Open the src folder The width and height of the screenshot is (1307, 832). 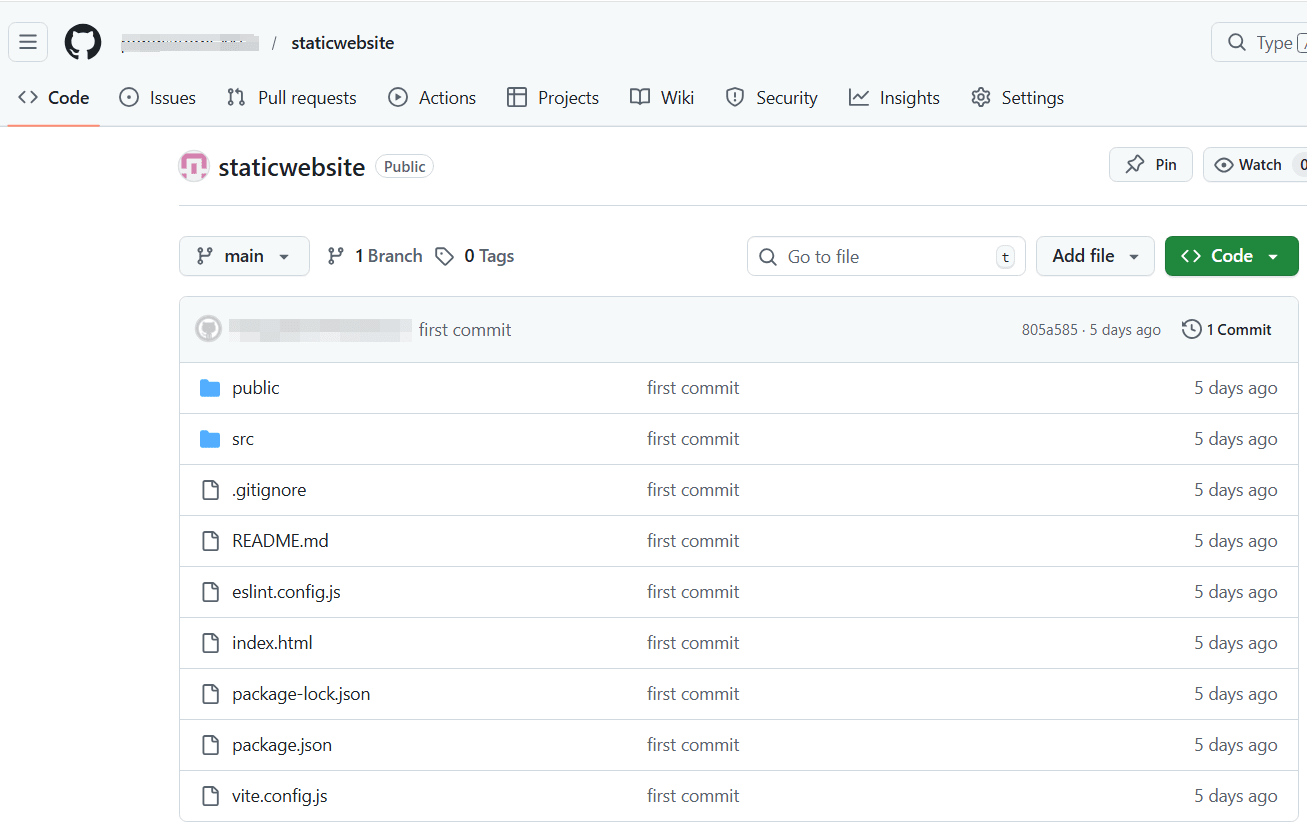click(x=242, y=439)
